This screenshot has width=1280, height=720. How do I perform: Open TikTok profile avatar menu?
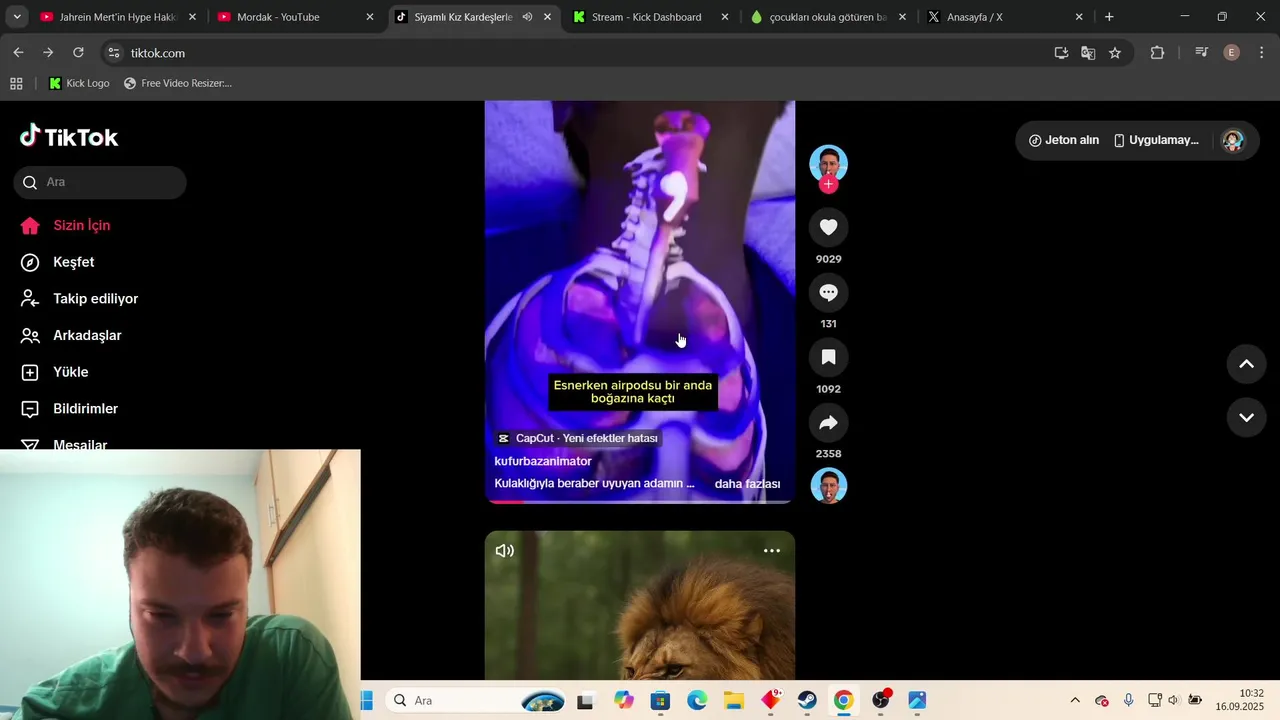[1233, 140]
